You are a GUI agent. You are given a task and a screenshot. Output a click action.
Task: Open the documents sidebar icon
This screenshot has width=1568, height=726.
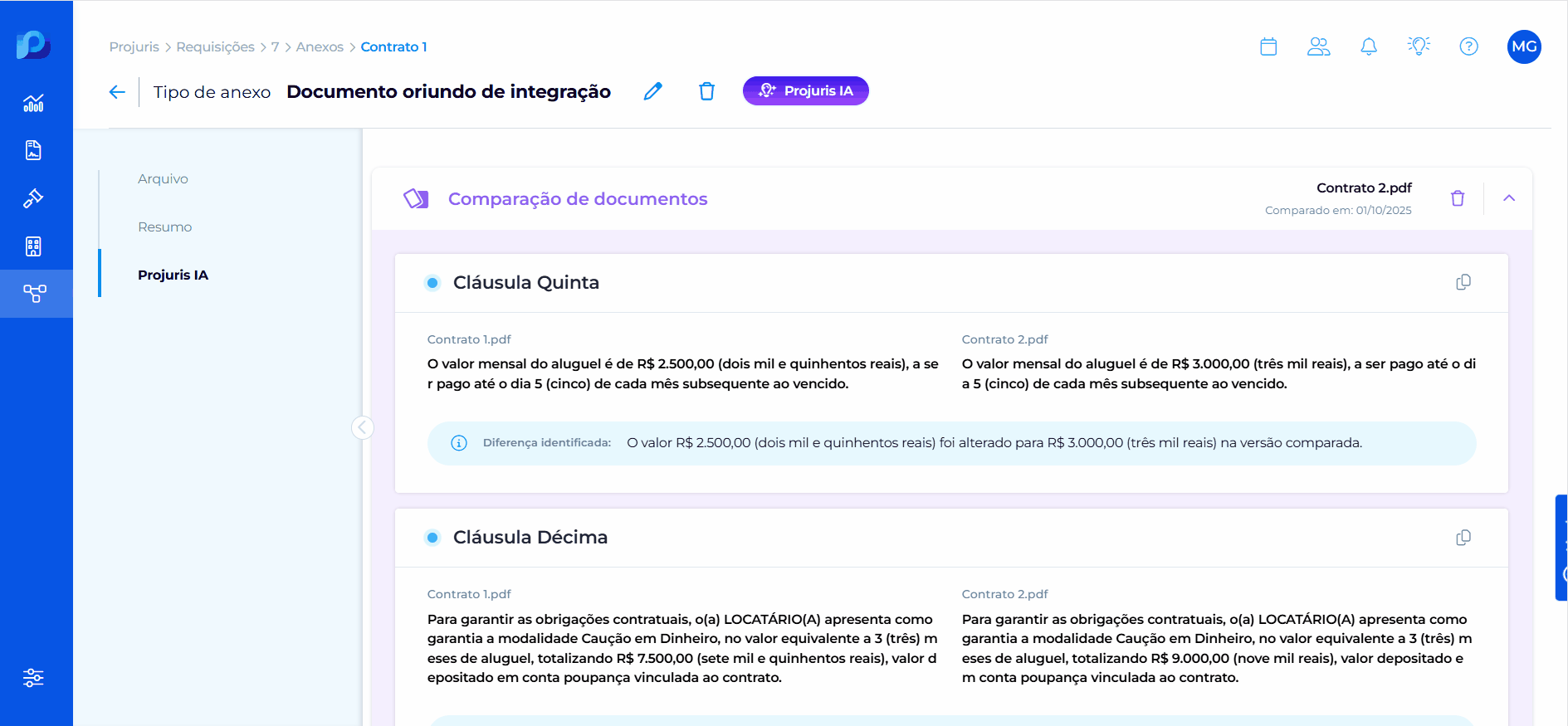click(33, 150)
